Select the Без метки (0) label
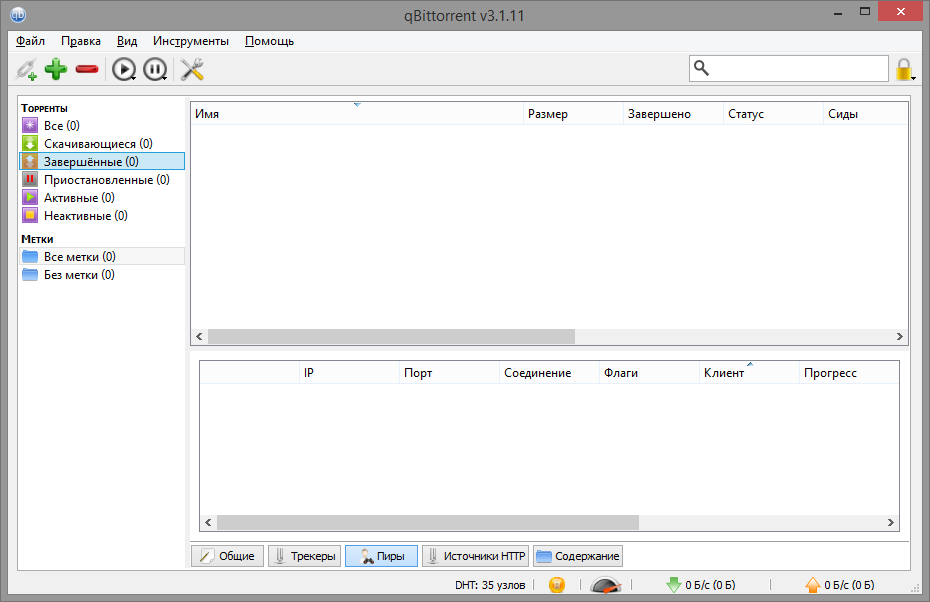This screenshot has width=930, height=602. 102,275
